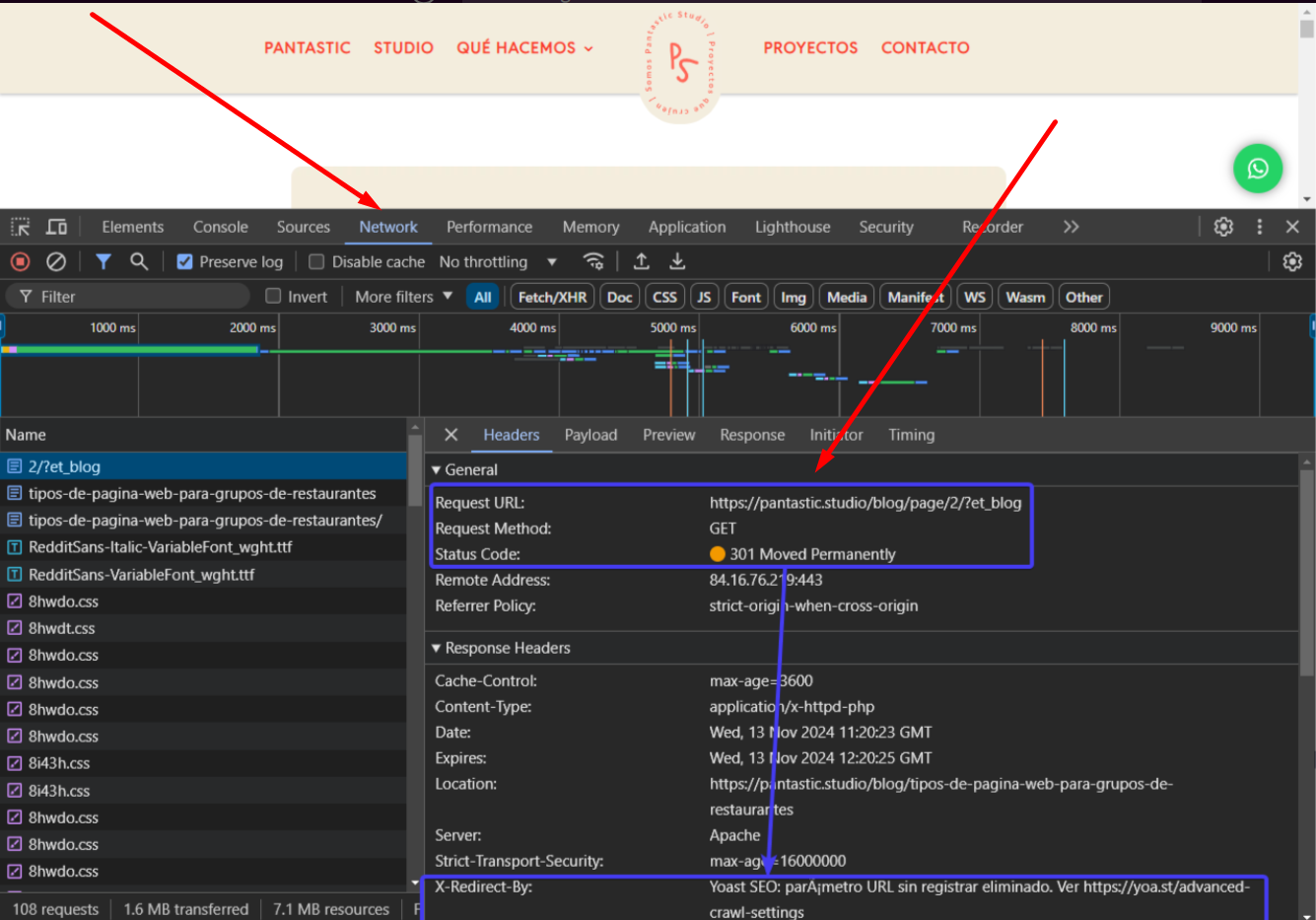Open DevTools settings gear icon

[x=1223, y=227]
